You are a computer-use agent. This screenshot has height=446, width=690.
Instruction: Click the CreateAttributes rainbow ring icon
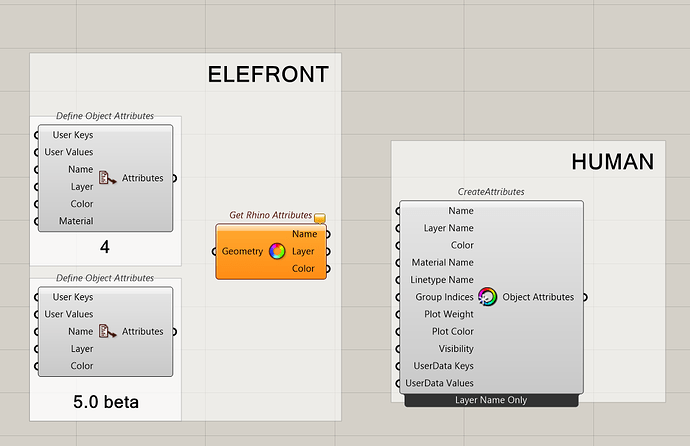[488, 297]
